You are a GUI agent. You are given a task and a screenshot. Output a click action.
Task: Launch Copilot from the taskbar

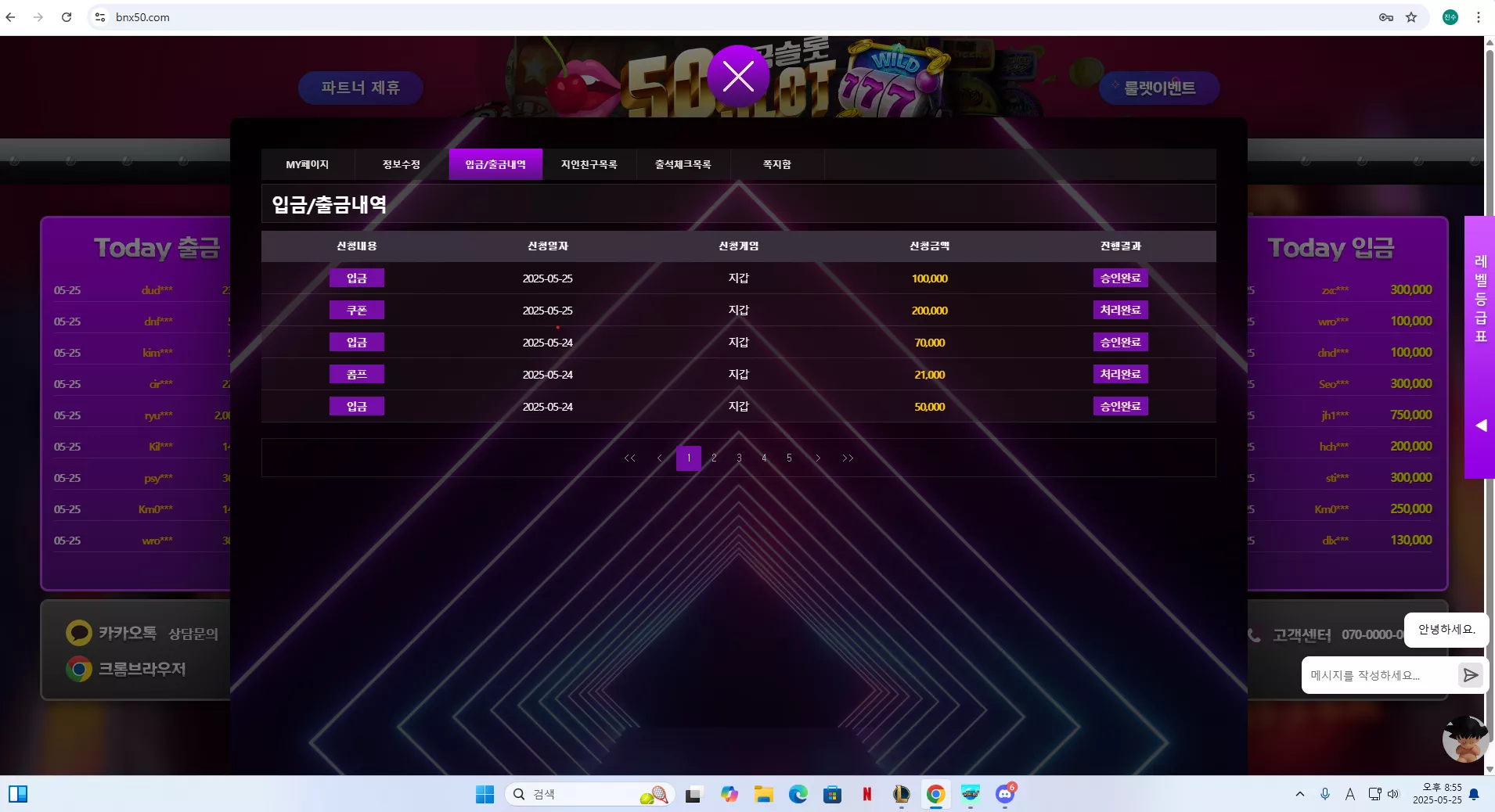(x=729, y=795)
